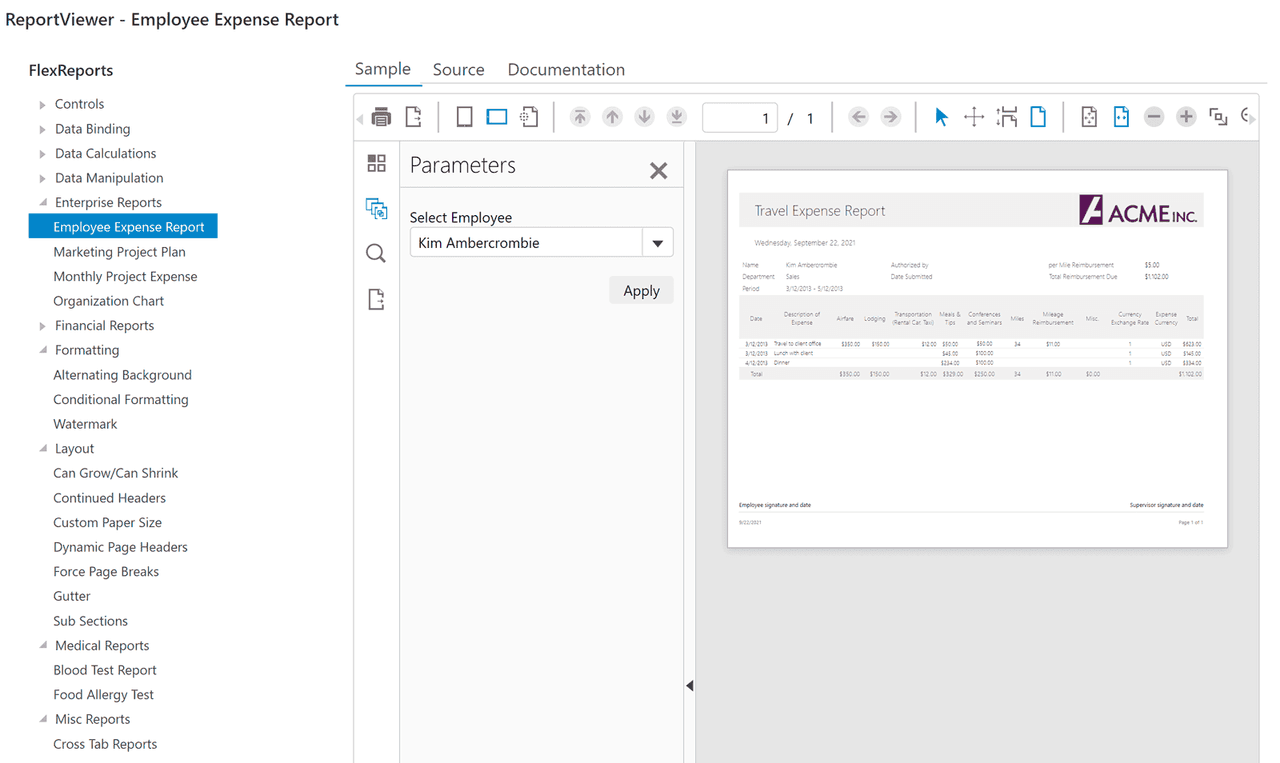Click fit page width icon
This screenshot has height=763, width=1280.
point(1121,117)
